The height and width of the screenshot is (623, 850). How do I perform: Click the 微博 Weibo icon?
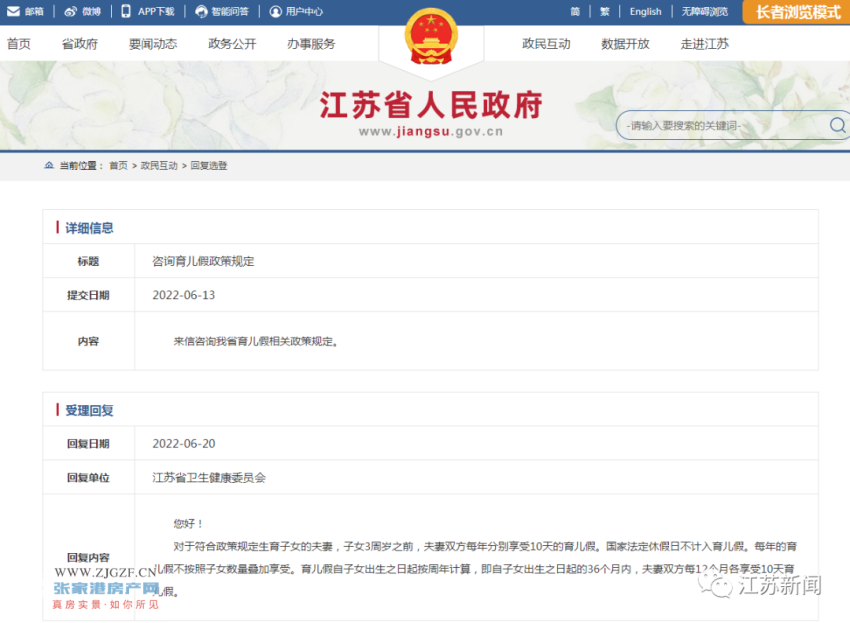click(70, 11)
